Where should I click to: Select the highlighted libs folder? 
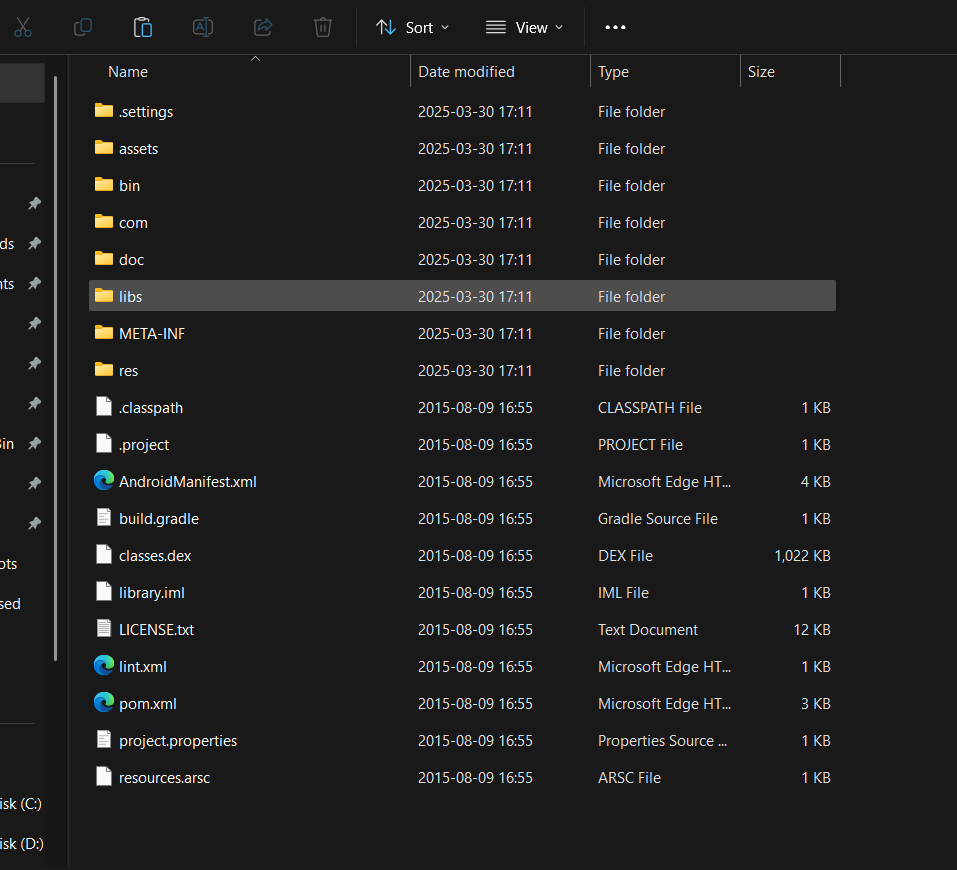tap(130, 296)
